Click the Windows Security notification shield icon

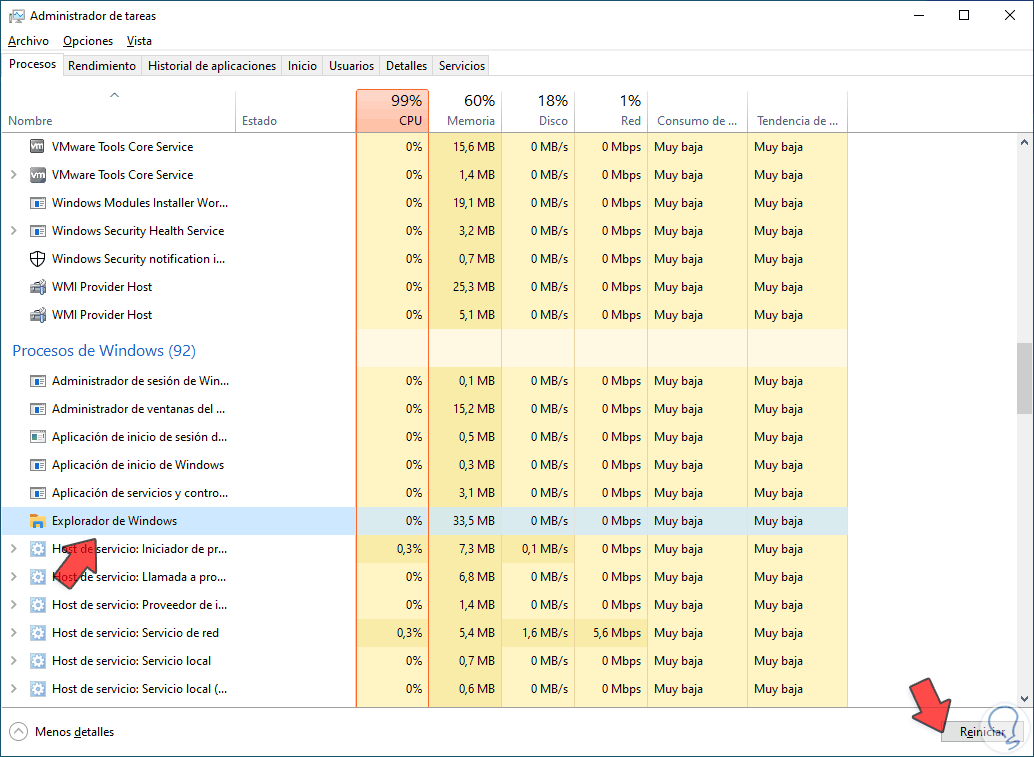(x=38, y=259)
